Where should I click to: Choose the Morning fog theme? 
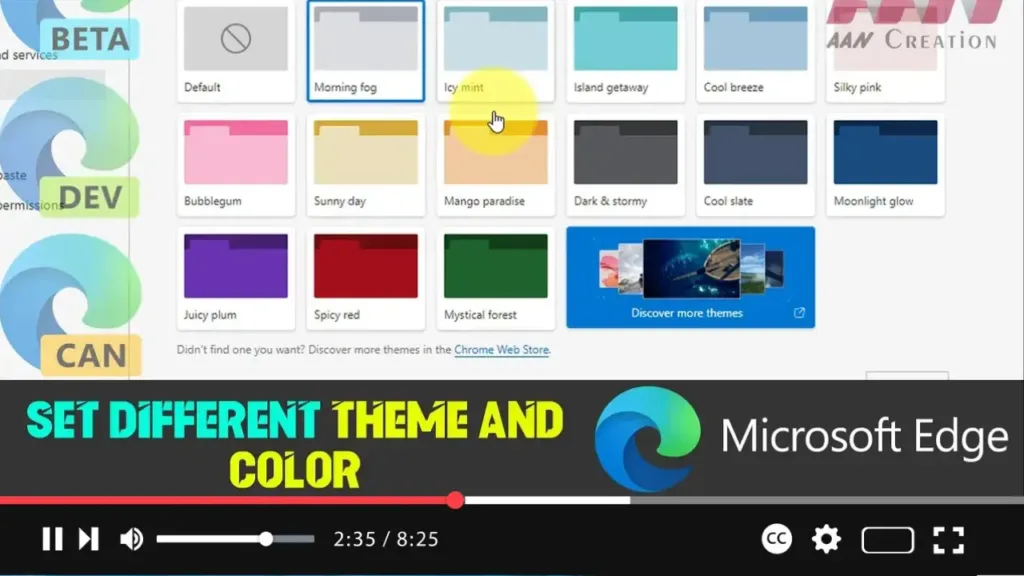click(365, 50)
